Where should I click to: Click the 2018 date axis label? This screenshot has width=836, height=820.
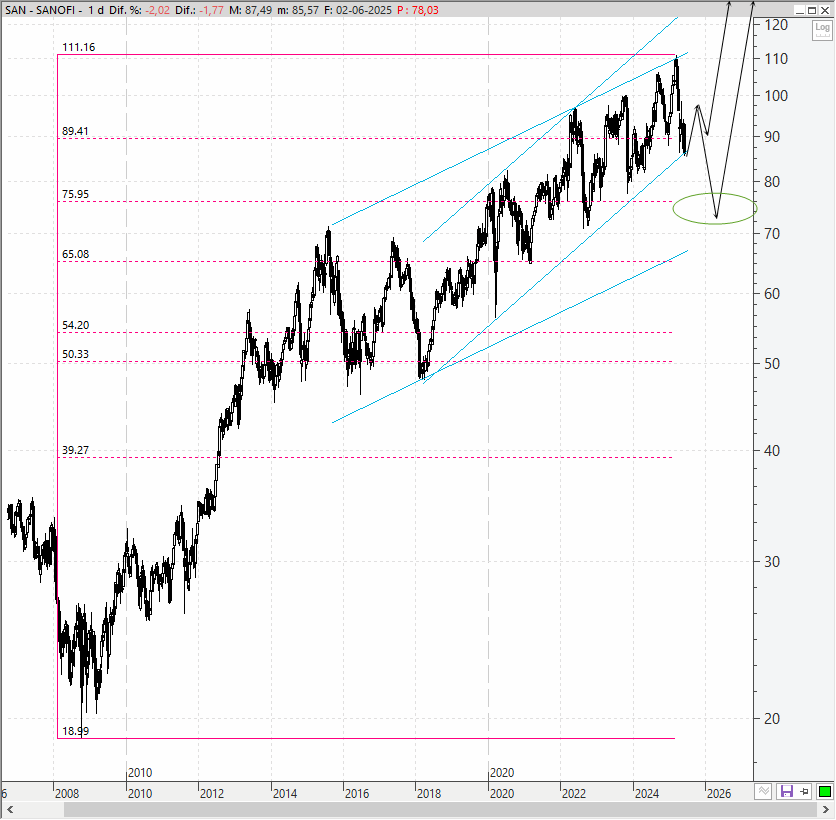429,794
